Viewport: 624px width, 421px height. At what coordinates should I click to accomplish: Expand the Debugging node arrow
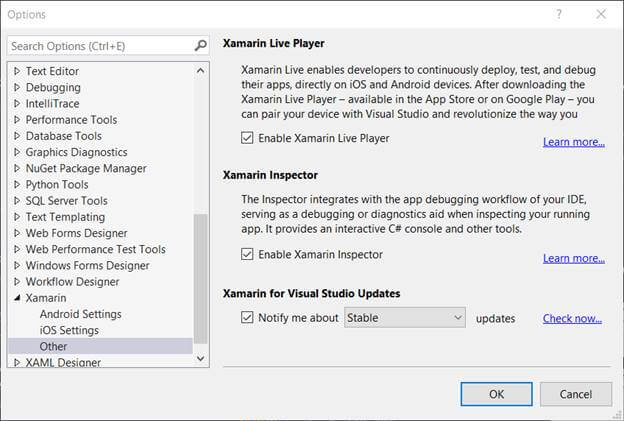[x=17, y=87]
